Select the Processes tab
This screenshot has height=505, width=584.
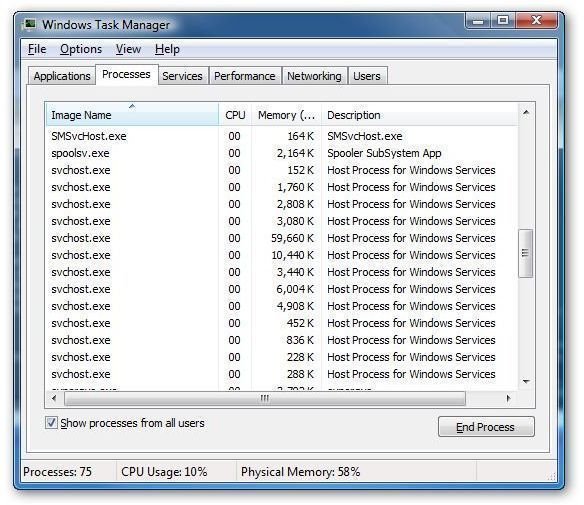126,74
